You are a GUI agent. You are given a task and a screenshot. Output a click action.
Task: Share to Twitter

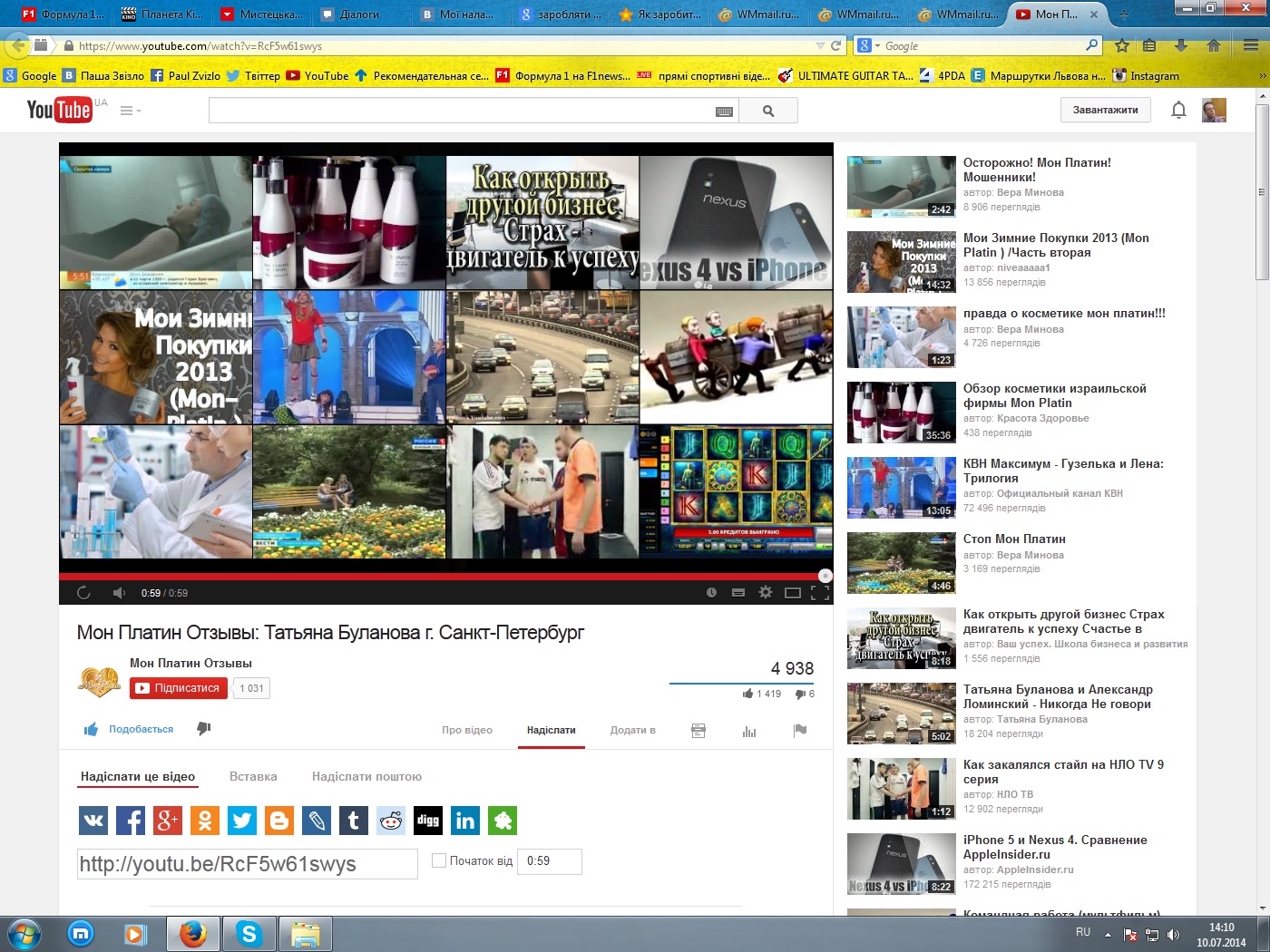tap(242, 821)
